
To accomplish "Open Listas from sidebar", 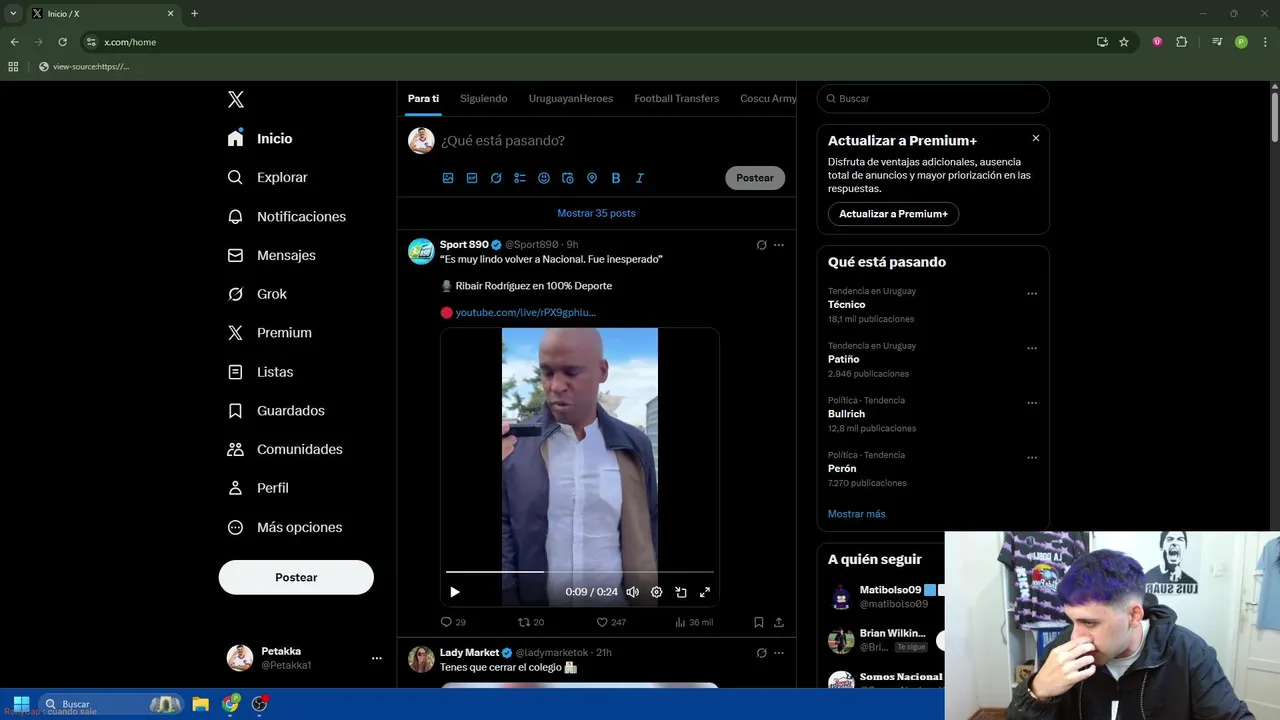I will click(x=260, y=372).
